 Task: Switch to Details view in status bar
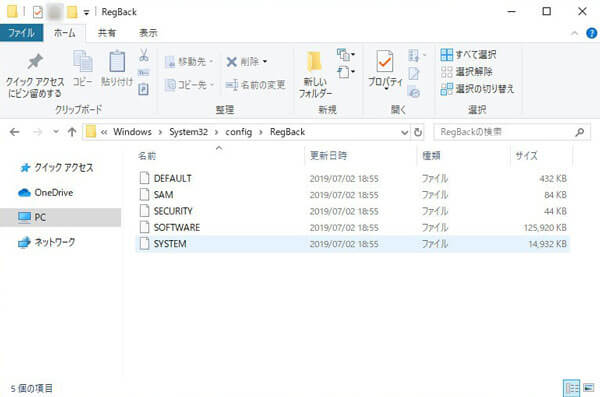click(572, 389)
